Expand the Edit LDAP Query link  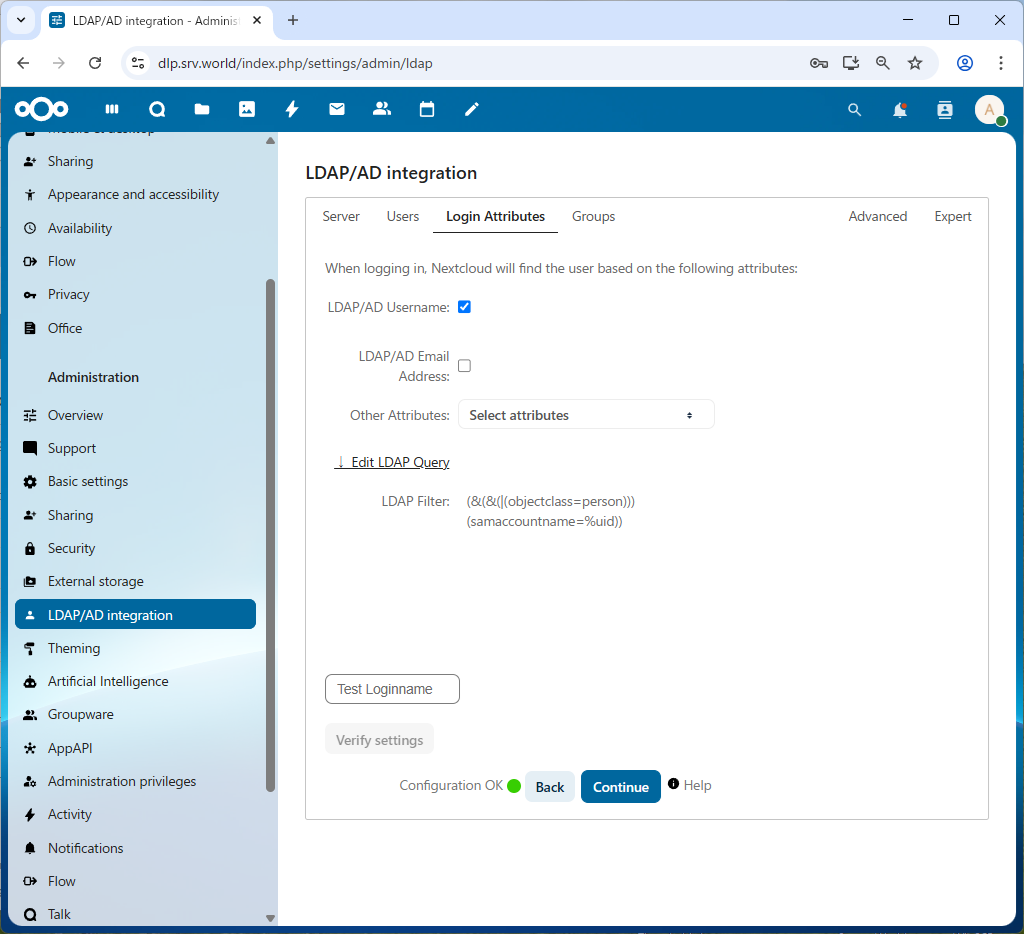pos(392,462)
